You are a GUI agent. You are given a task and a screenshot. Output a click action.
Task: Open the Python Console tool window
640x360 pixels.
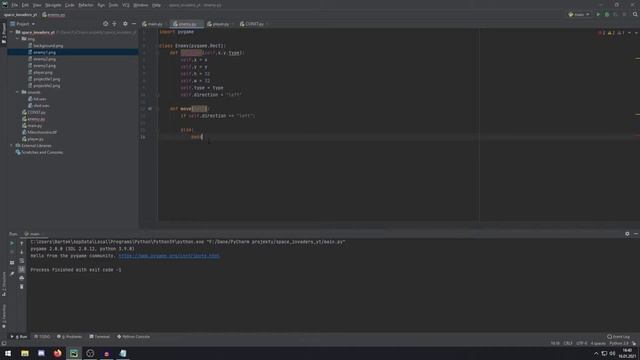point(133,337)
